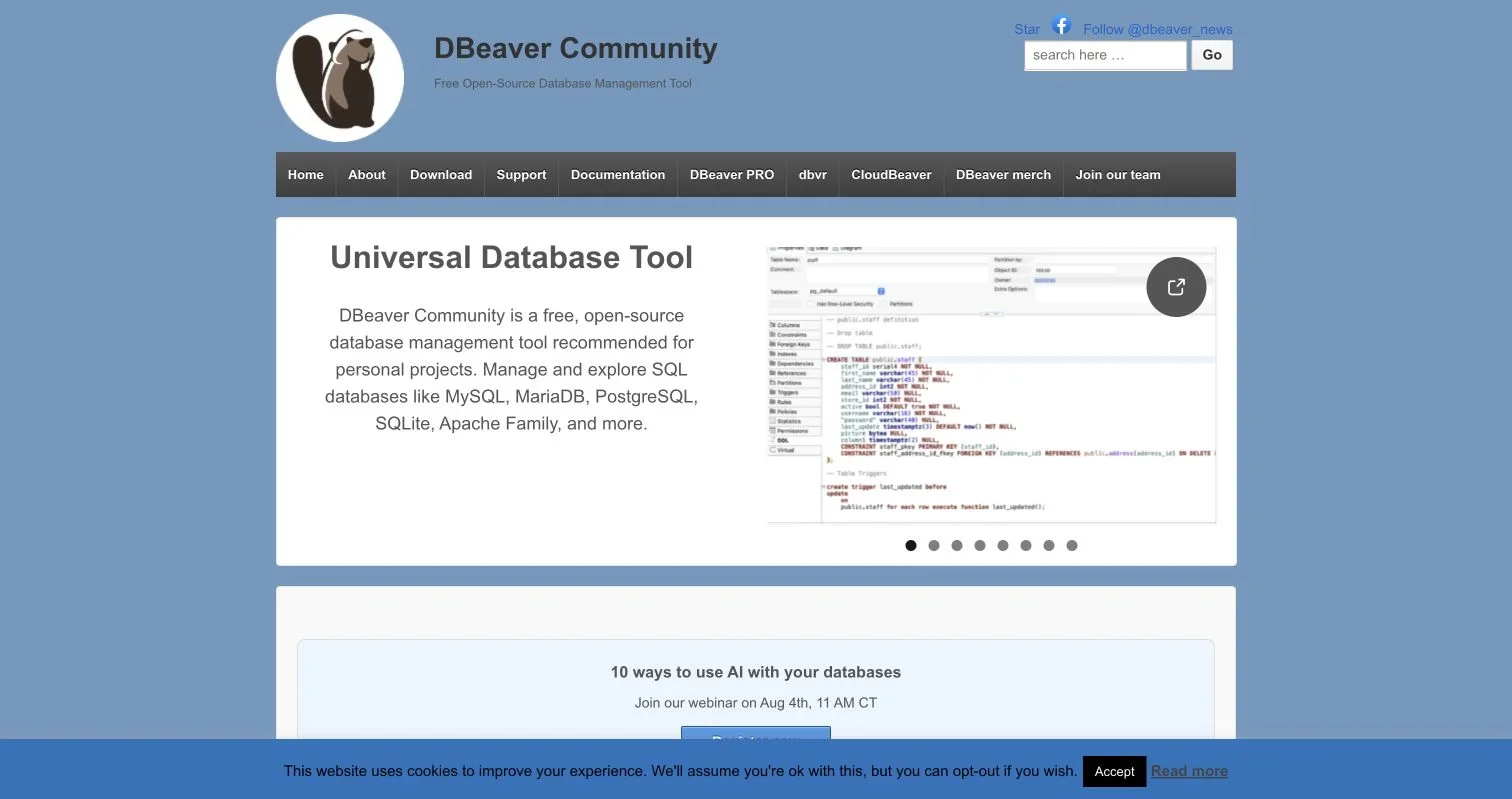The height and width of the screenshot is (799, 1512).
Task: Select the eighth carousel slide dot
Action: point(1072,545)
